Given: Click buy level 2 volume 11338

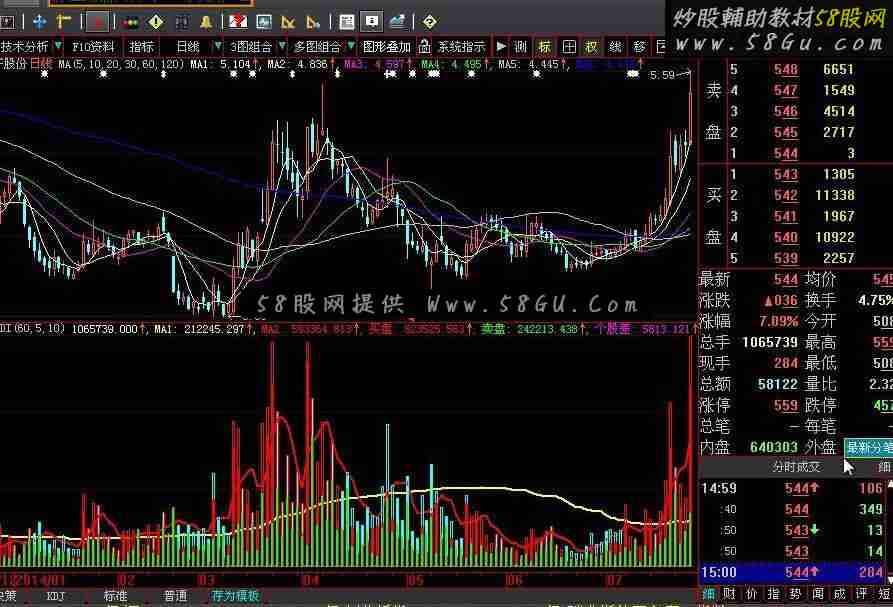Looking at the screenshot, I should pos(835,195).
